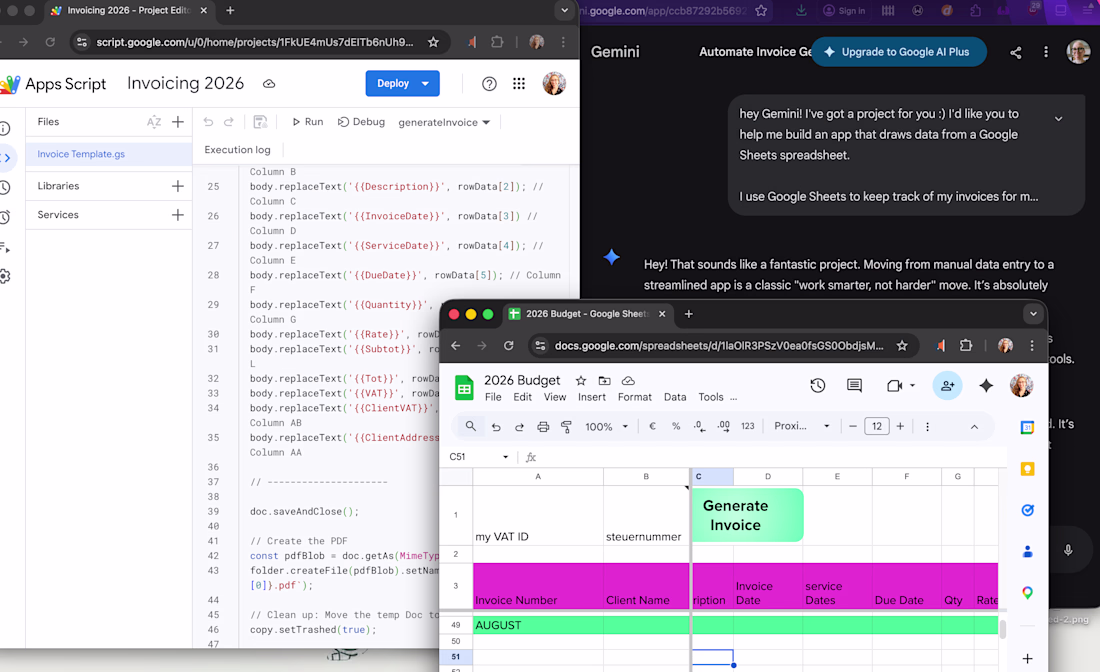Image resolution: width=1100 pixels, height=672 pixels.
Task: Add a service with the plus icon
Action: point(177,215)
